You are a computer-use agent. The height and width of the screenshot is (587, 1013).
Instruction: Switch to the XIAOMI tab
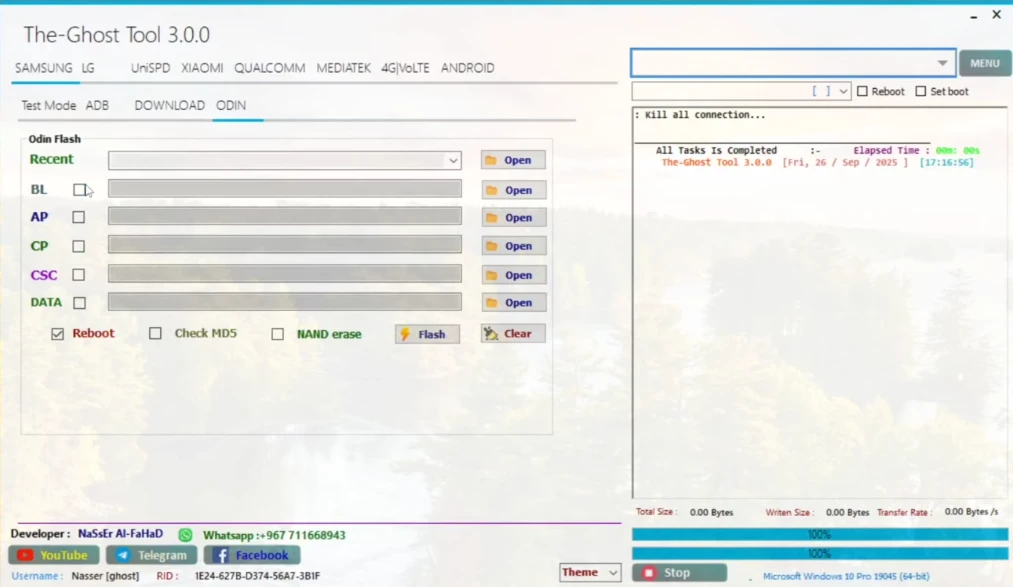201,68
